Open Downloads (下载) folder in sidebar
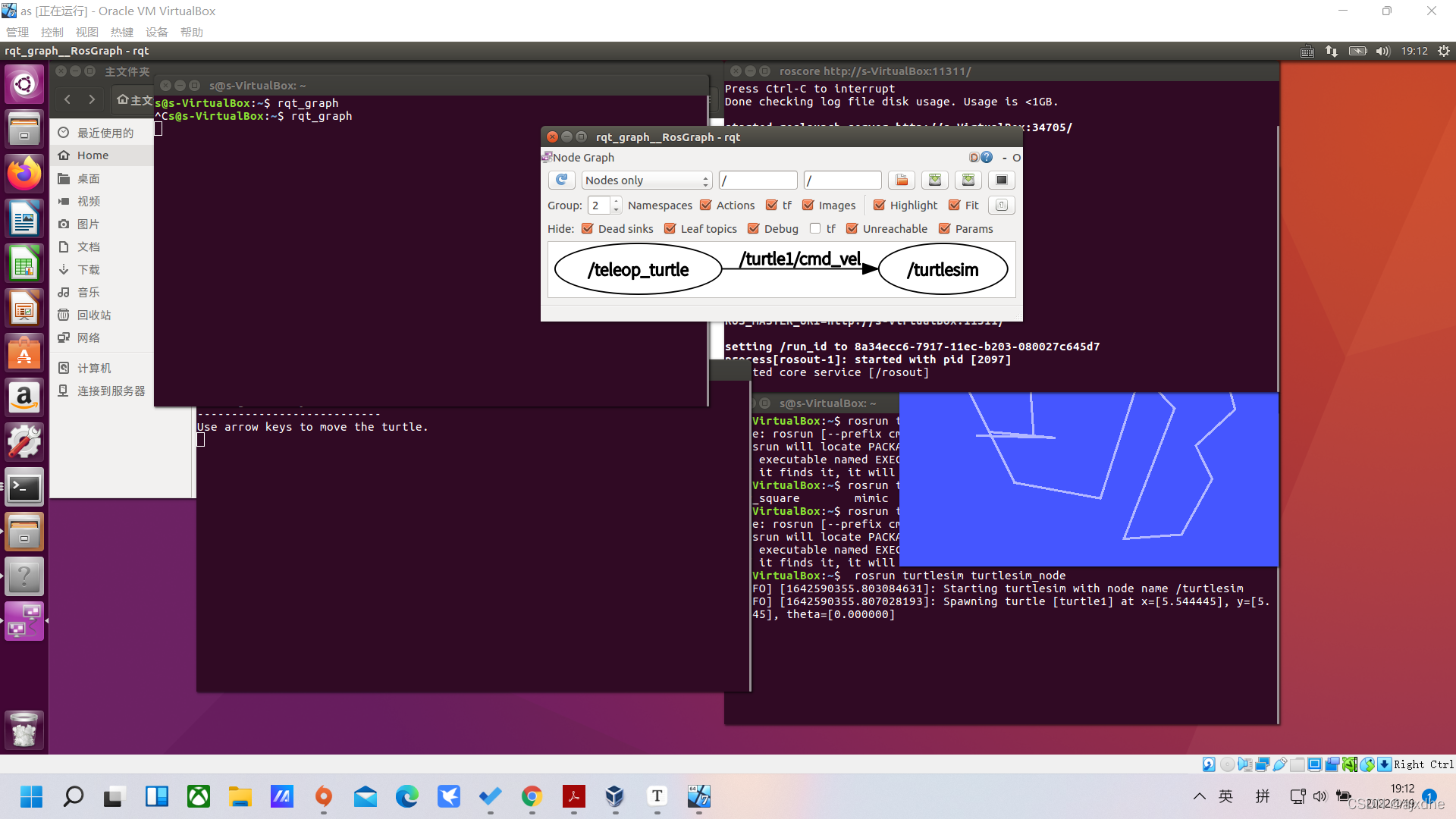 point(102,269)
